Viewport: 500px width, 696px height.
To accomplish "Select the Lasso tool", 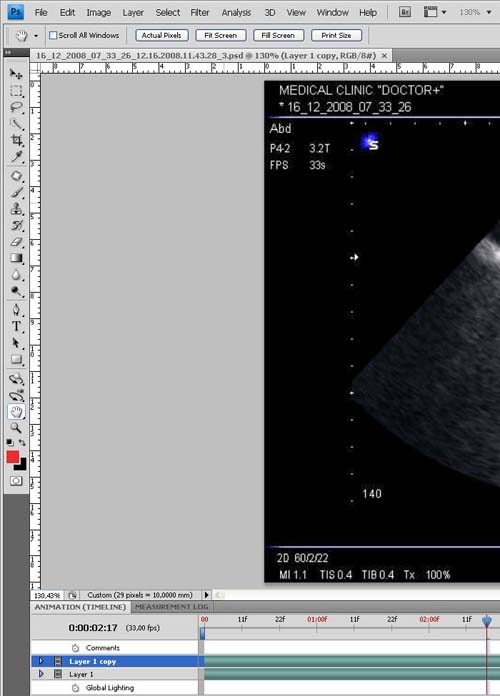I will (x=16, y=107).
